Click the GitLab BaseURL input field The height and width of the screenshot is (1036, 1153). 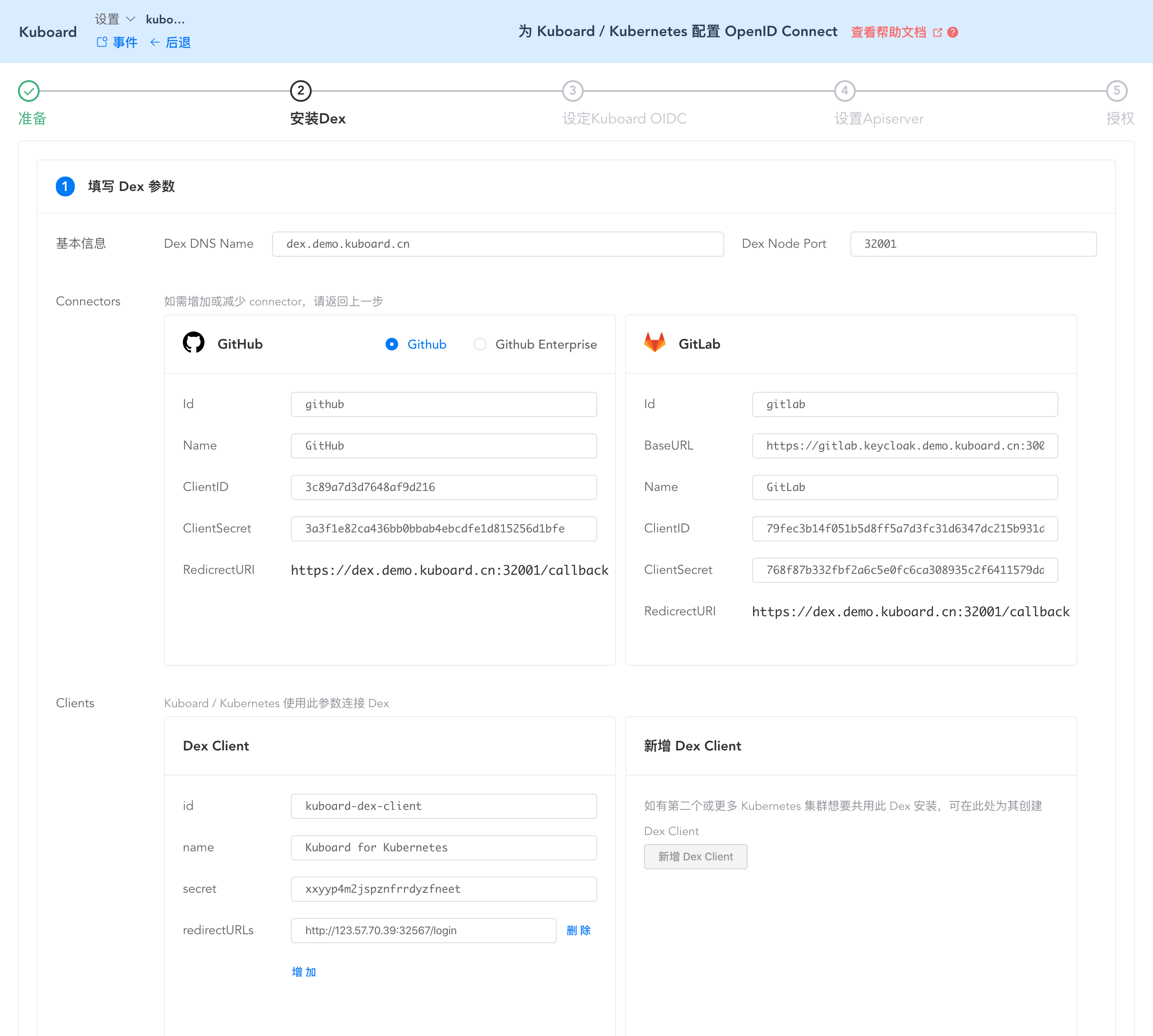[905, 446]
